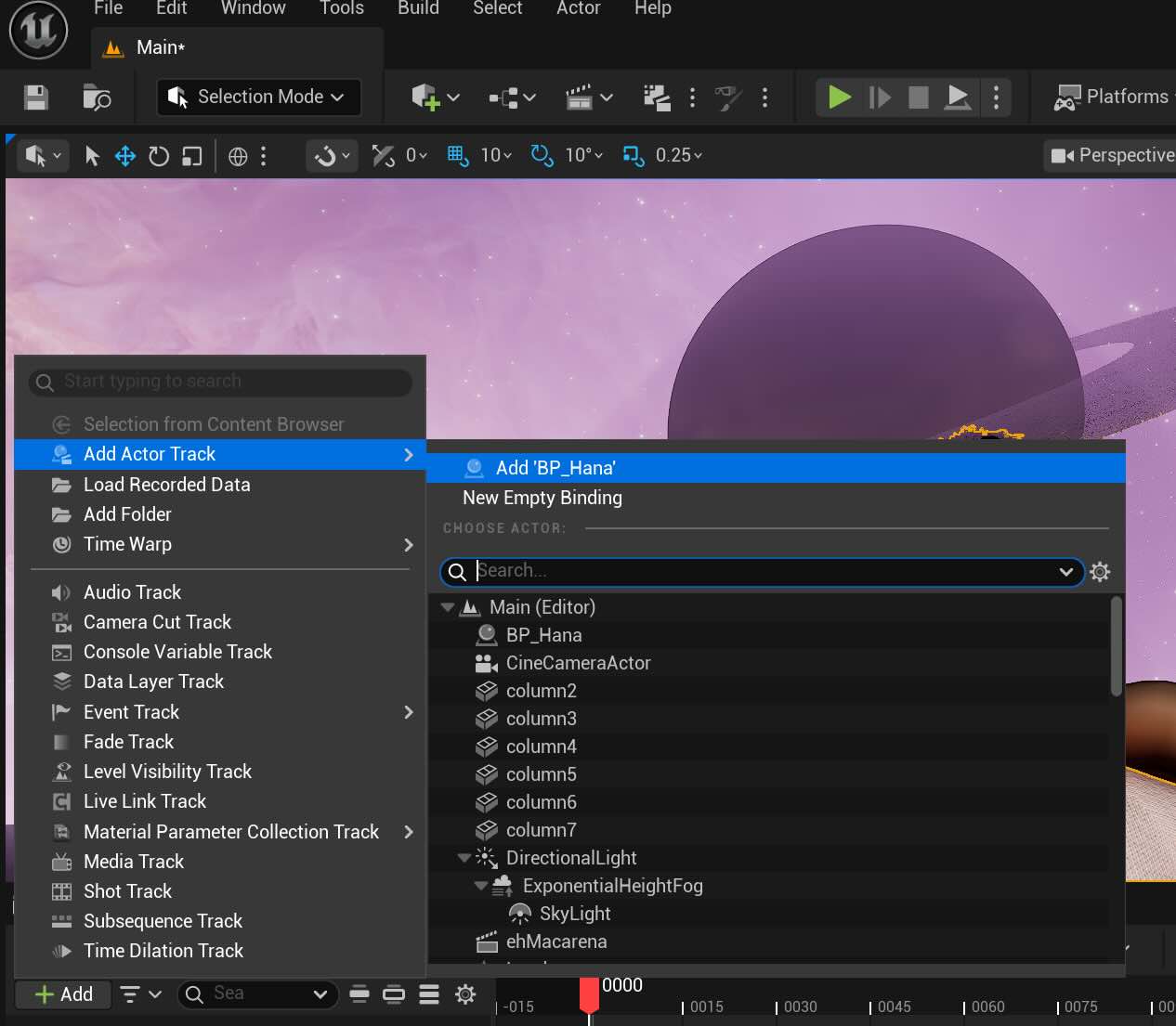Select the Scale transform tool
Viewport: 1176px width, 1026px height.
pyautogui.click(x=191, y=156)
